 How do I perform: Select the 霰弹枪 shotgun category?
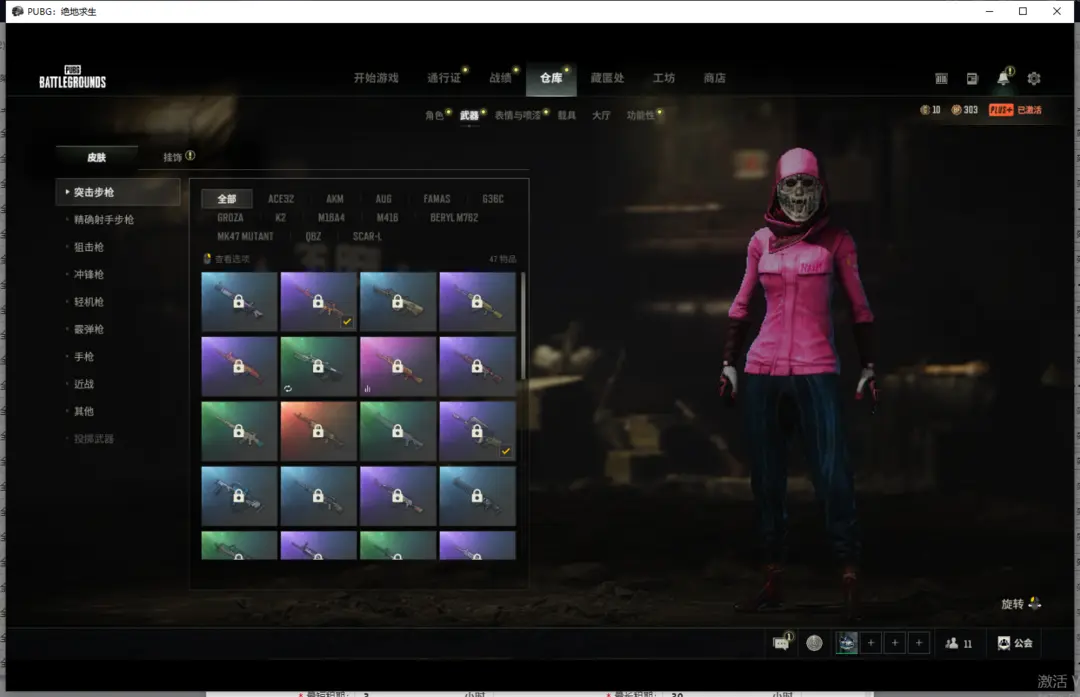[x=89, y=329]
